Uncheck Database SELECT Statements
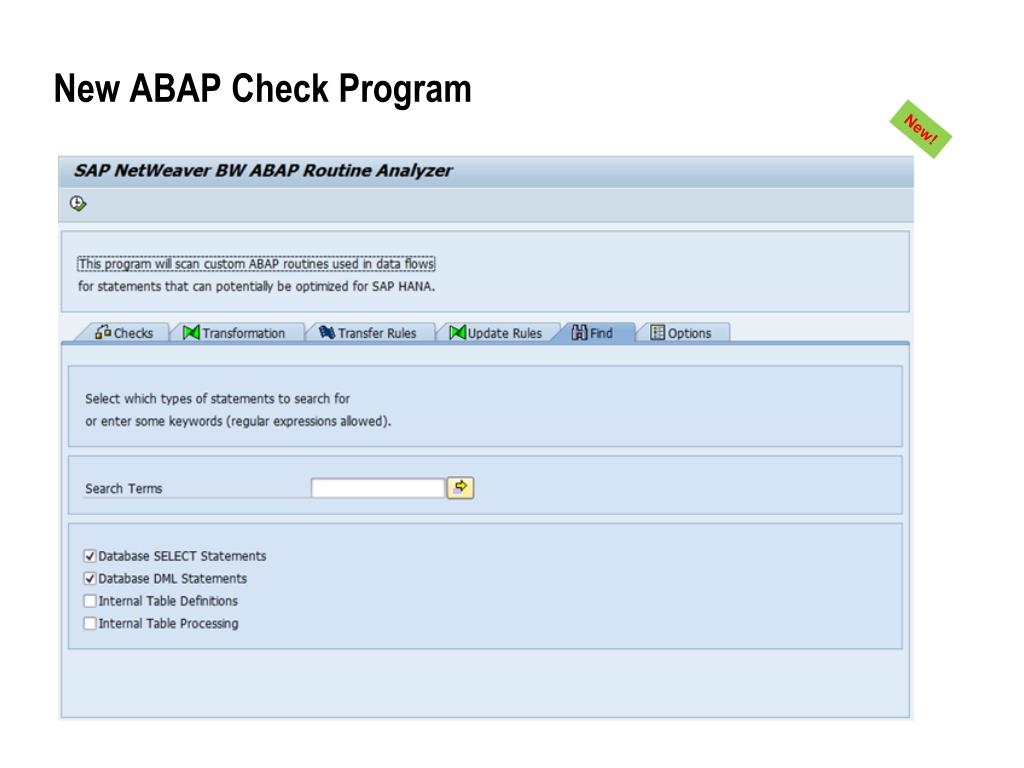 90,556
